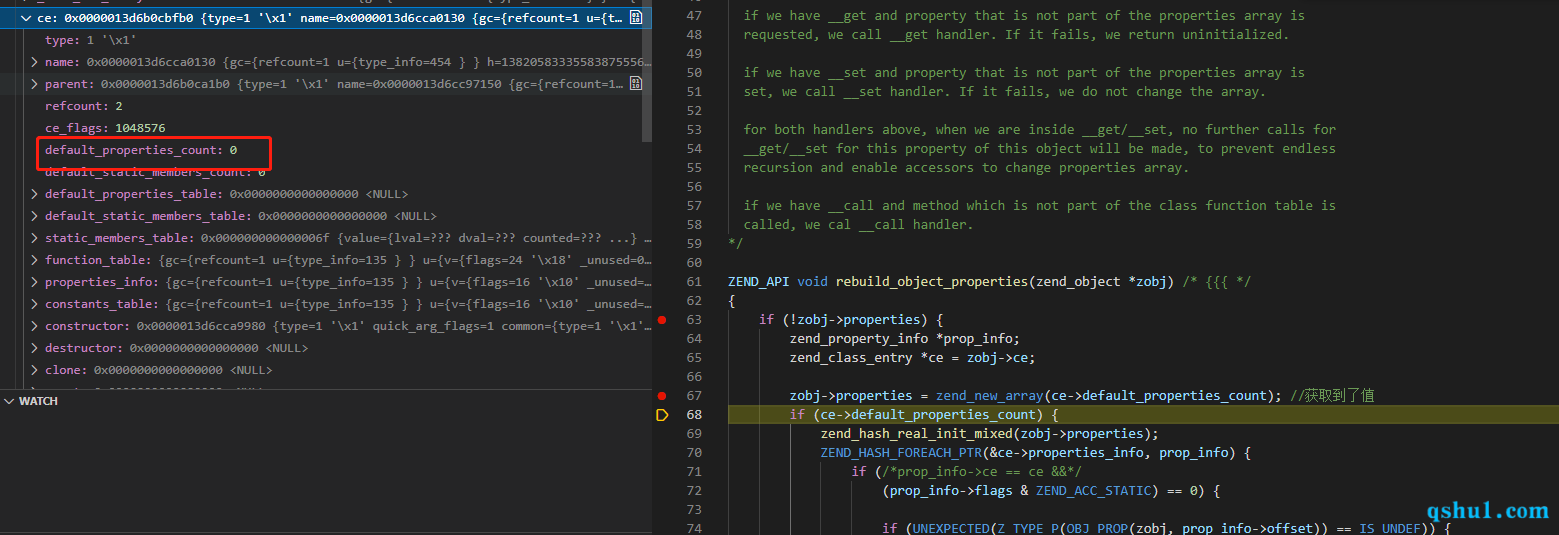Open binary data view on ce row
This screenshot has height=535, width=1559.
click(x=635, y=18)
